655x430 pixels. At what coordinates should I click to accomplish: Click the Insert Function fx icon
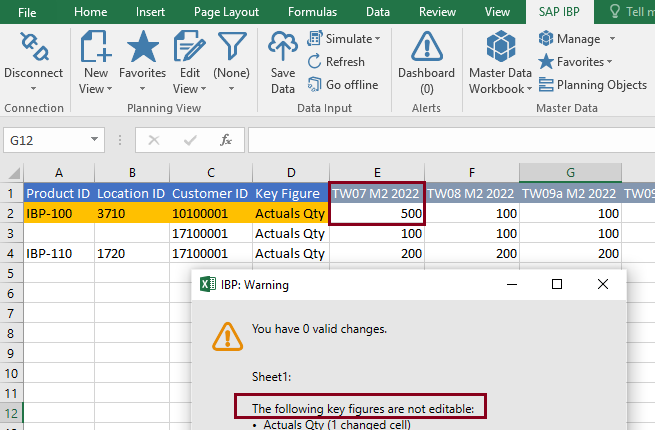(226, 140)
